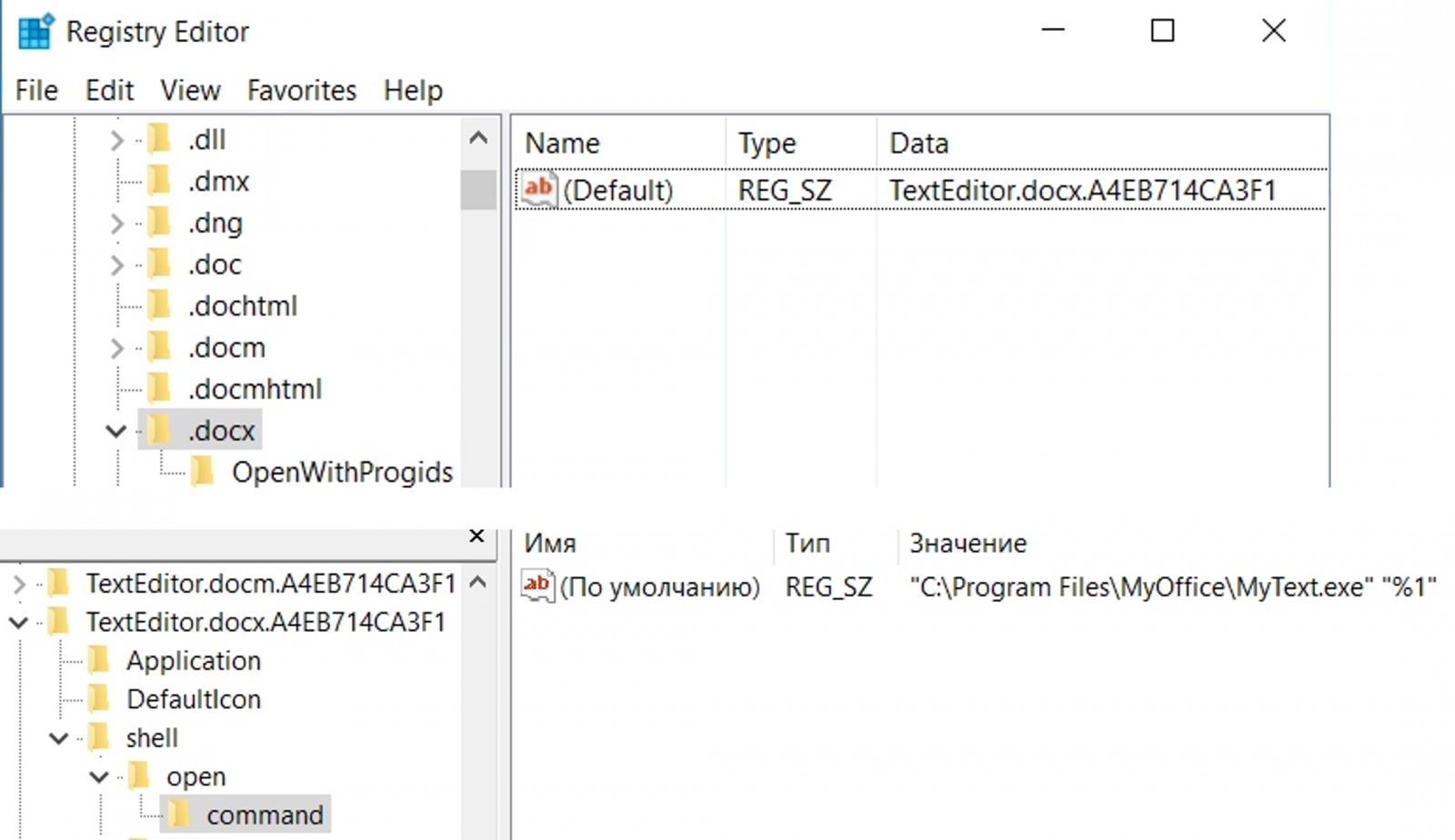Select the .docx key folder icon
The height and width of the screenshot is (840, 1455).
point(158,431)
